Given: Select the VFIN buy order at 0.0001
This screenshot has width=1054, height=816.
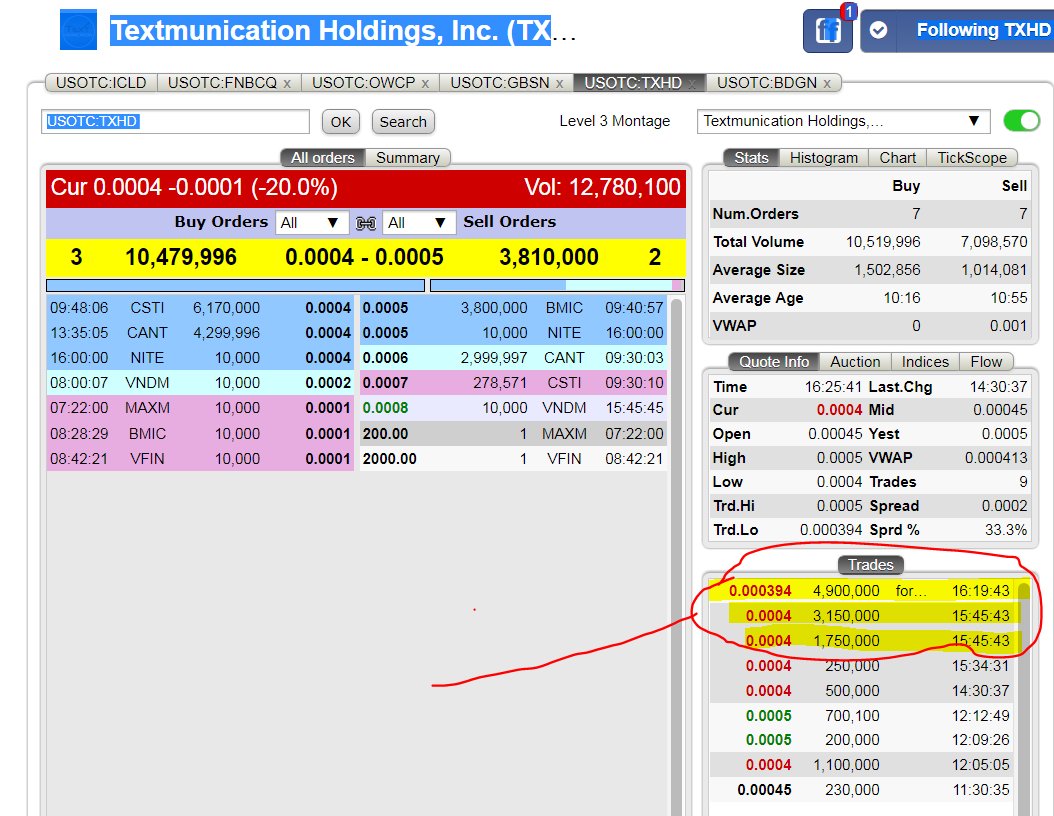Looking at the screenshot, I should (x=200, y=458).
